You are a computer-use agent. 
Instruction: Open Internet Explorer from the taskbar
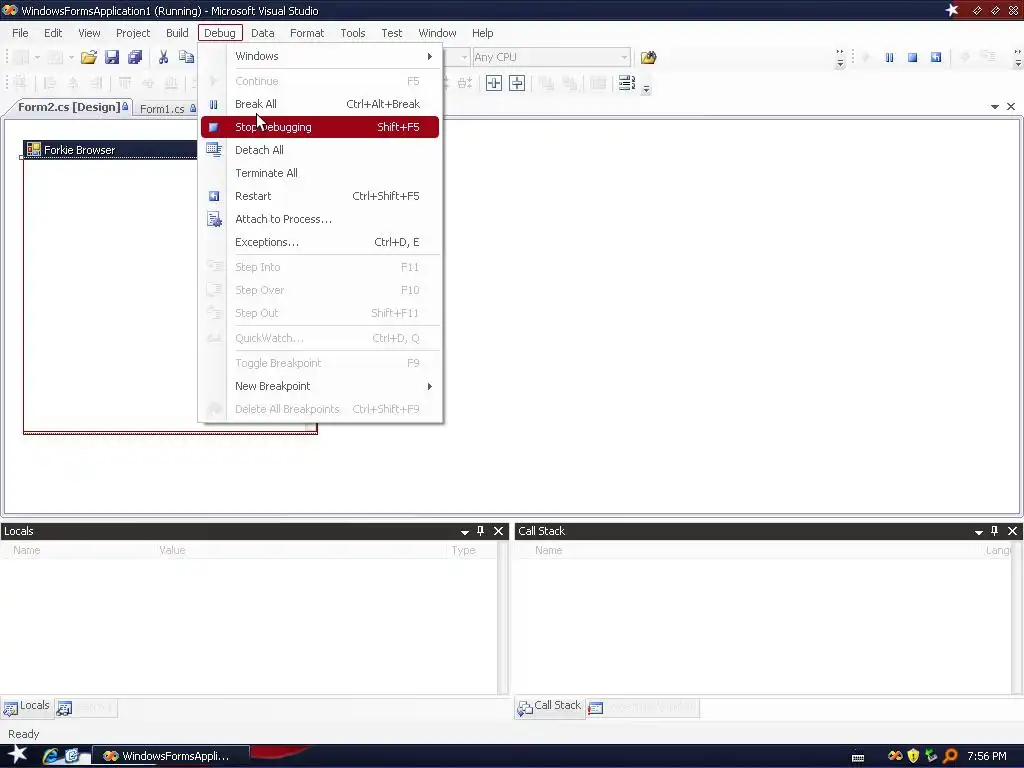(x=50, y=756)
